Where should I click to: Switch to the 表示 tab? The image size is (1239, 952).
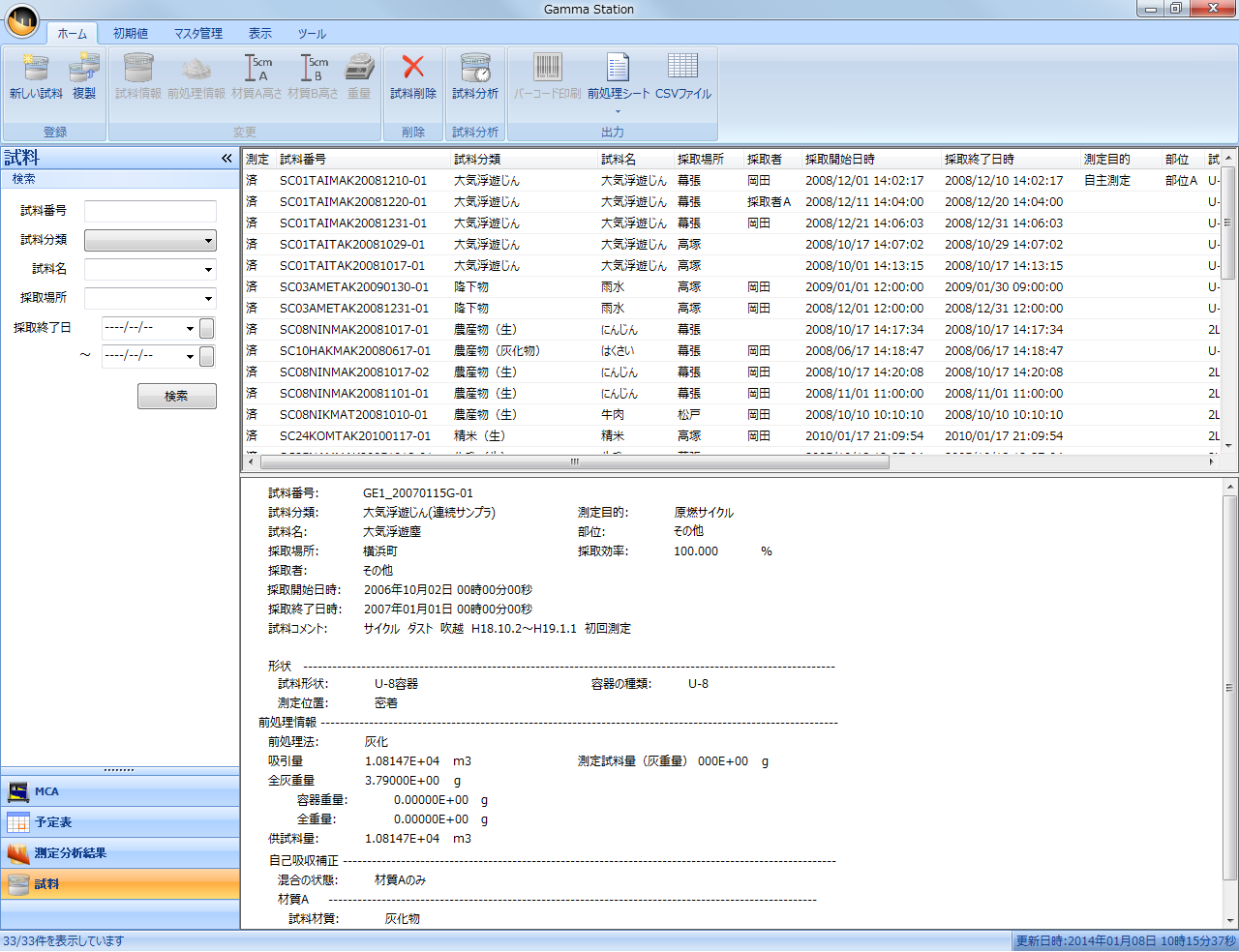(260, 33)
